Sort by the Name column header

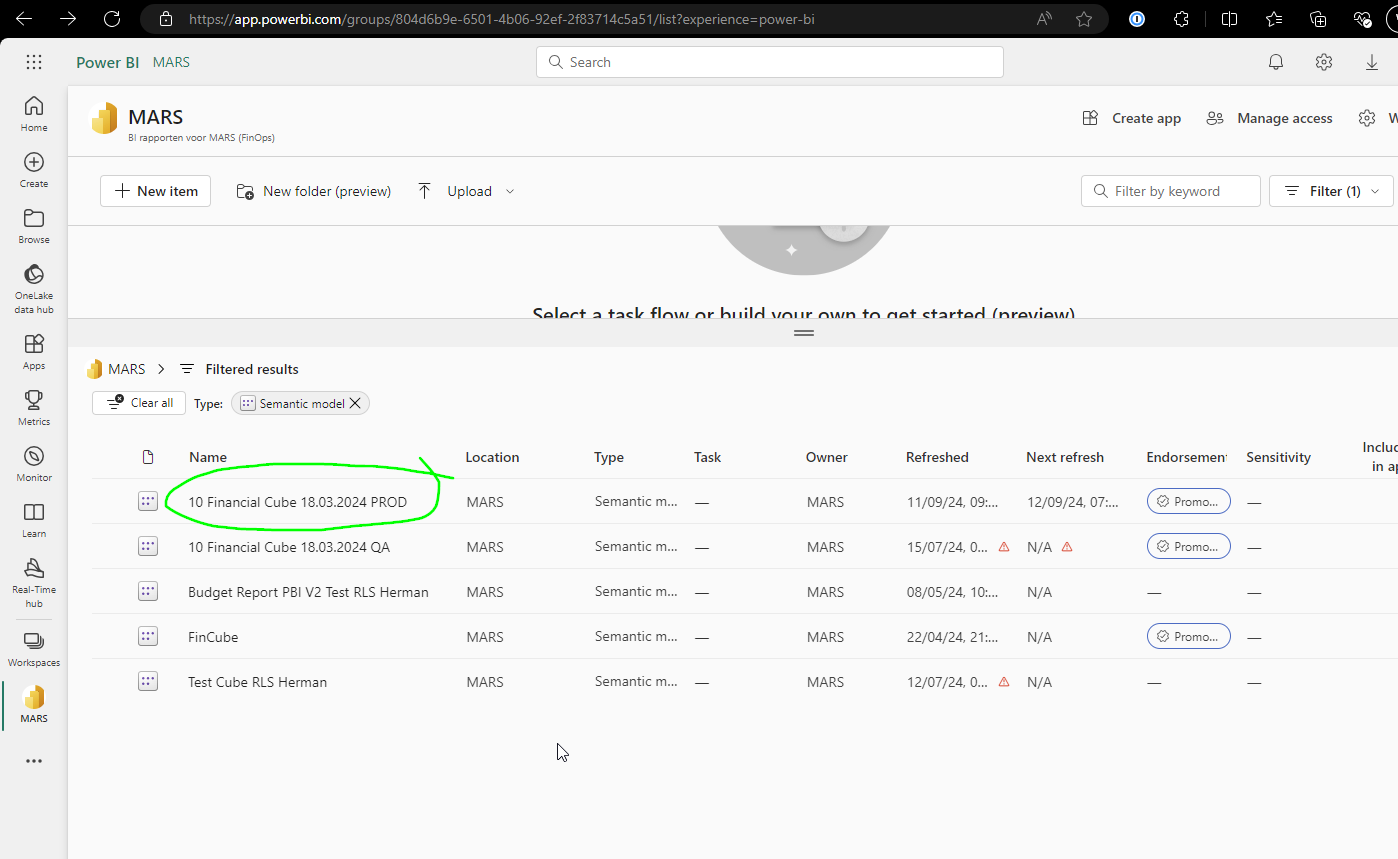(x=208, y=457)
